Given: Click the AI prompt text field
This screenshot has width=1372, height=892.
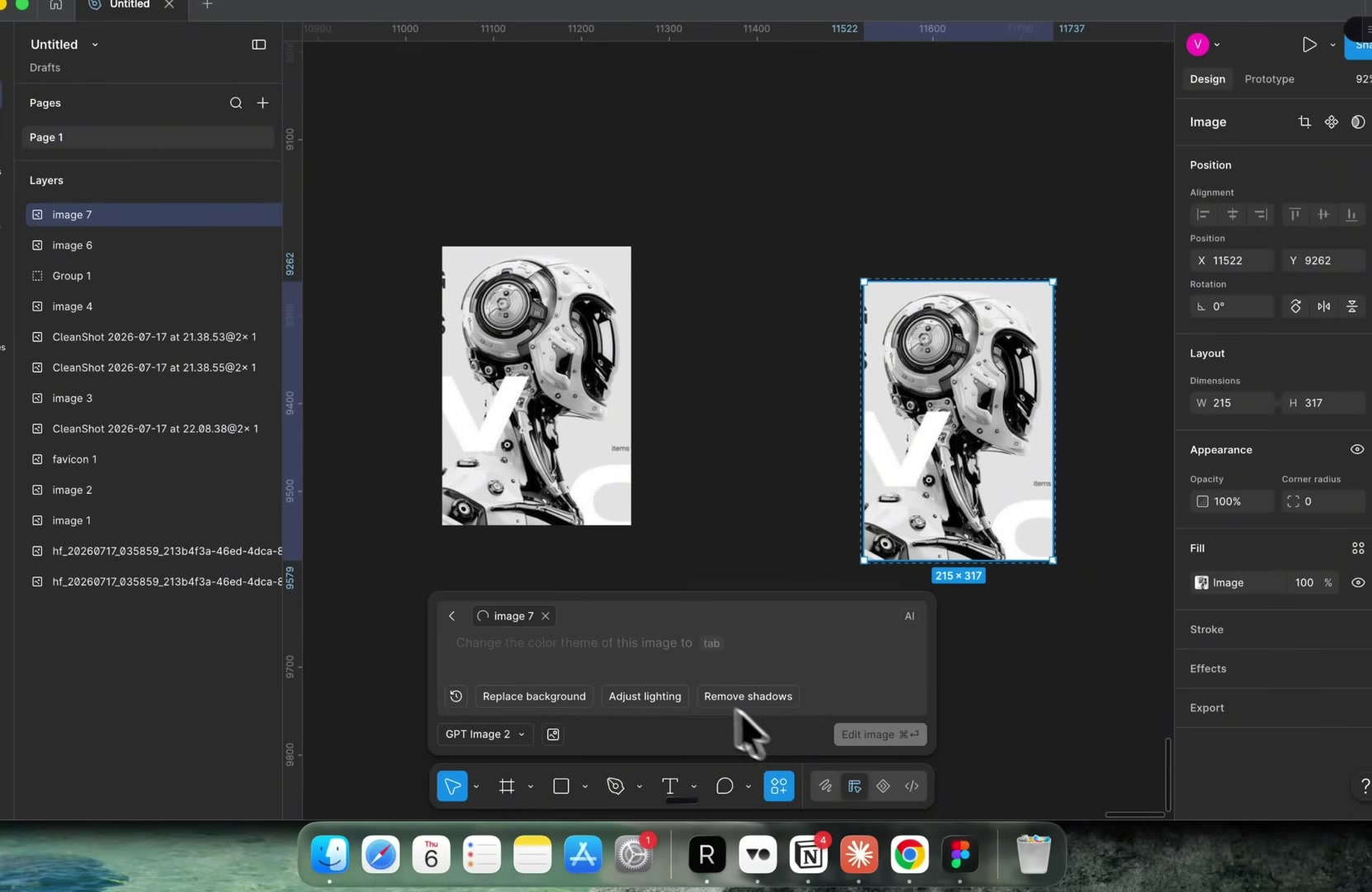Looking at the screenshot, I should [681, 643].
